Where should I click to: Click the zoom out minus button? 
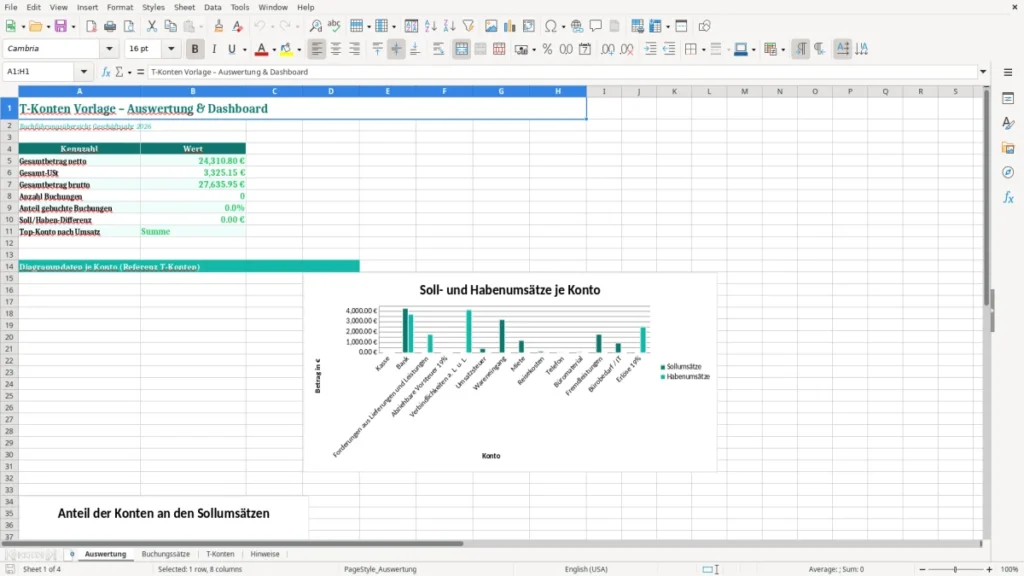tap(922, 569)
